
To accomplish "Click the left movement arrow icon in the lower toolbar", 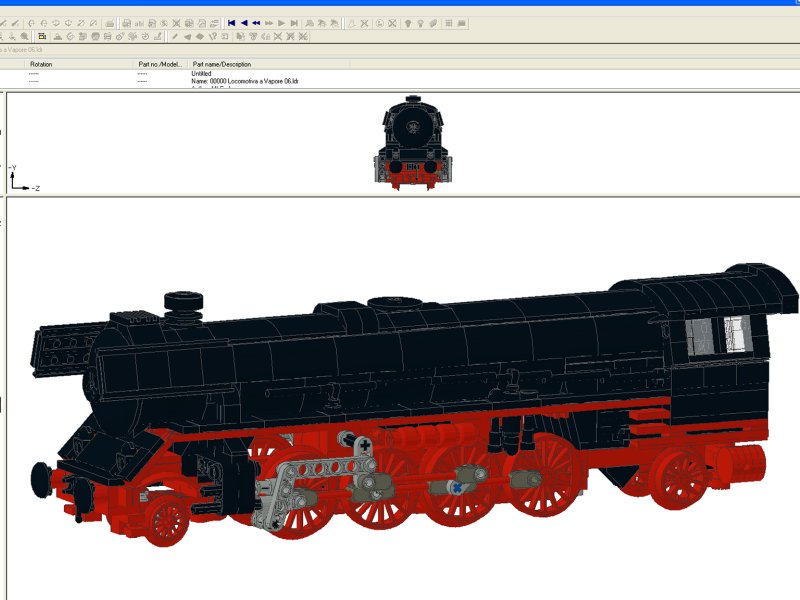I will click(x=188, y=38).
